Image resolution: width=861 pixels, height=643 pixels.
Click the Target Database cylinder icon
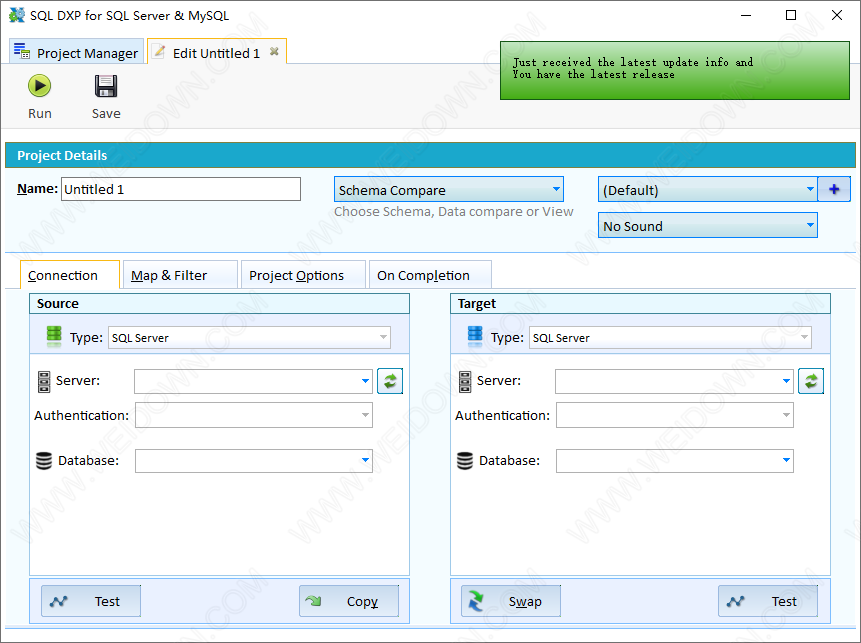[x=465, y=461]
